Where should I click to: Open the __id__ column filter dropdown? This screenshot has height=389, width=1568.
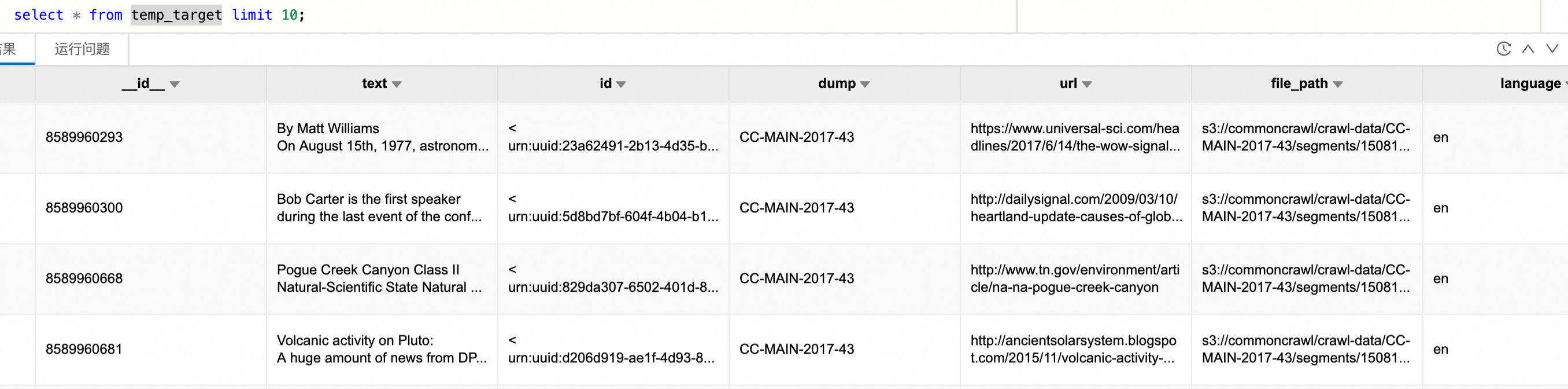click(175, 84)
